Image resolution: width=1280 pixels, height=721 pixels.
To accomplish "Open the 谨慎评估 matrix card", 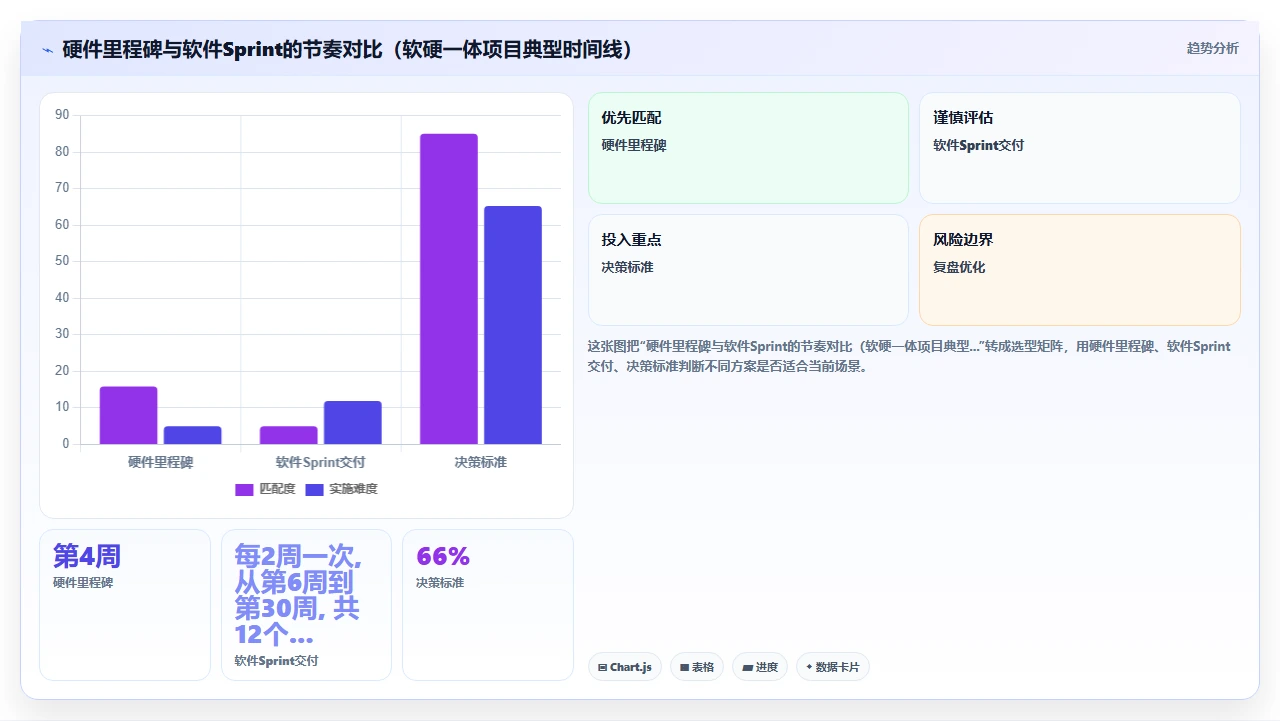I will [x=1080, y=148].
